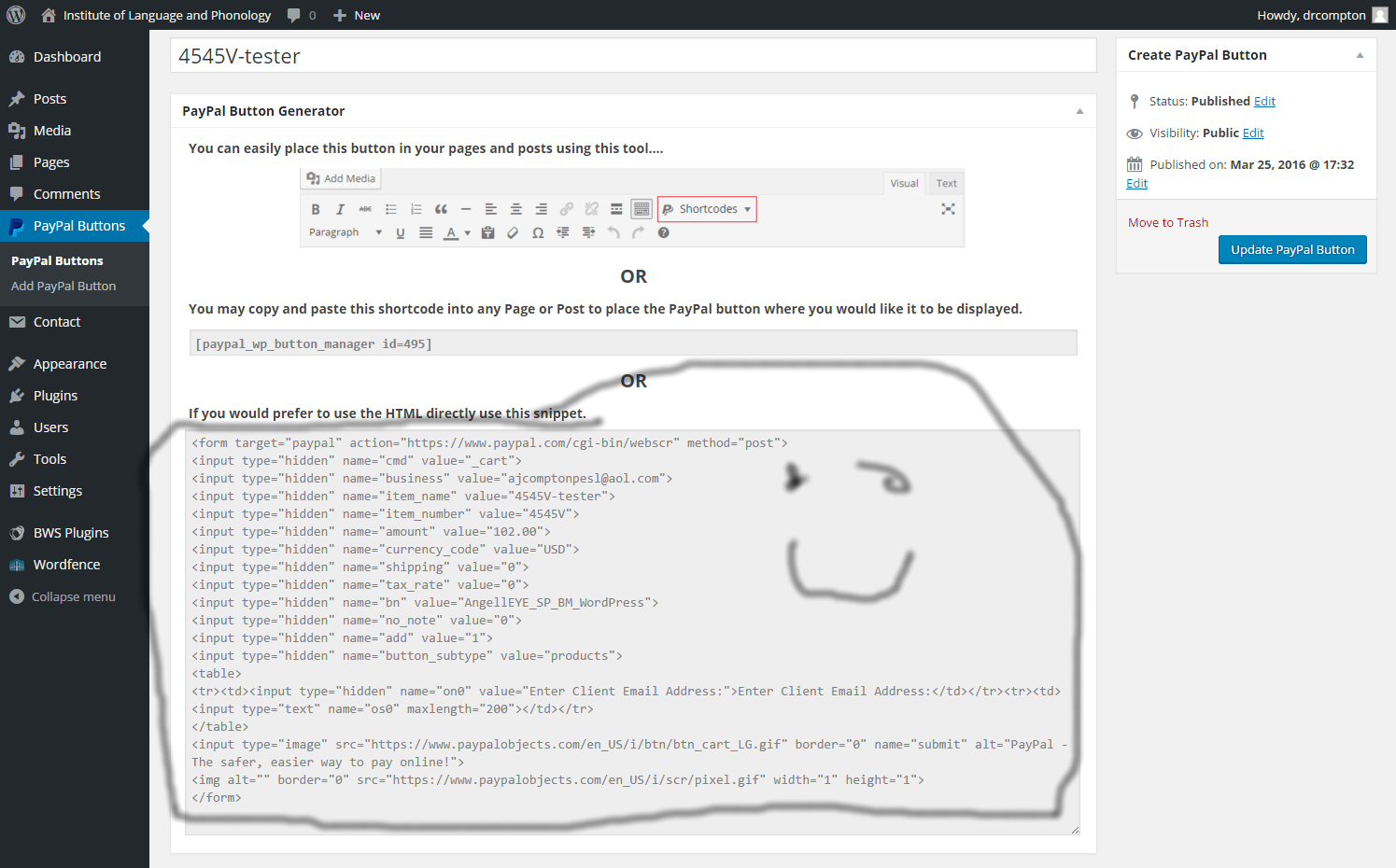Open Appearance settings
This screenshot has width=1396, height=868.
pyautogui.click(x=70, y=364)
